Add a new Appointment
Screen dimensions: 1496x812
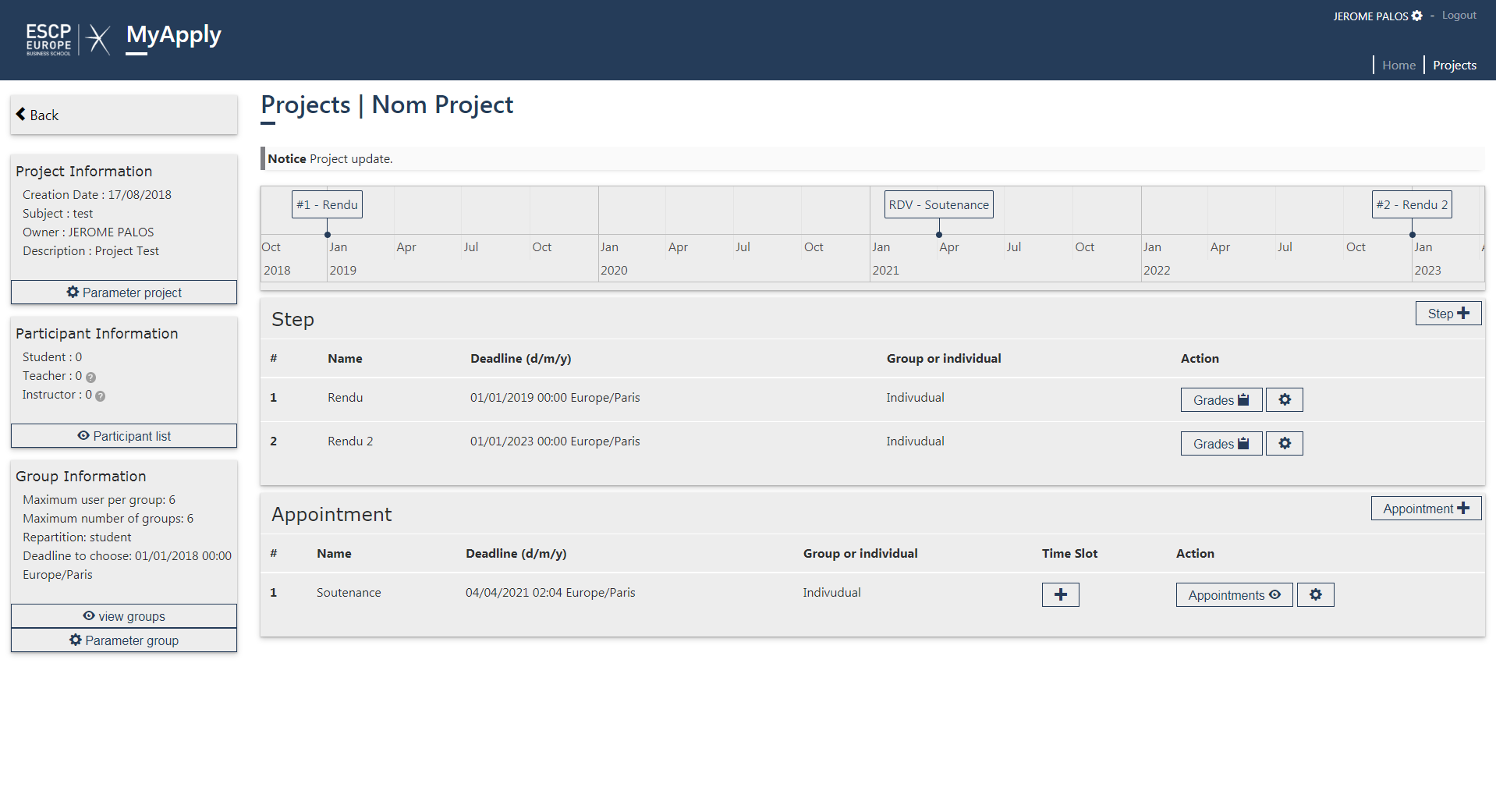click(1426, 508)
